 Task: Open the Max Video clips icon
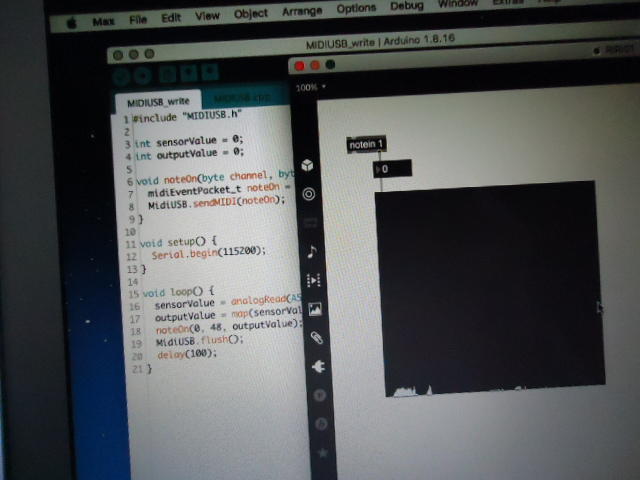(x=313, y=280)
